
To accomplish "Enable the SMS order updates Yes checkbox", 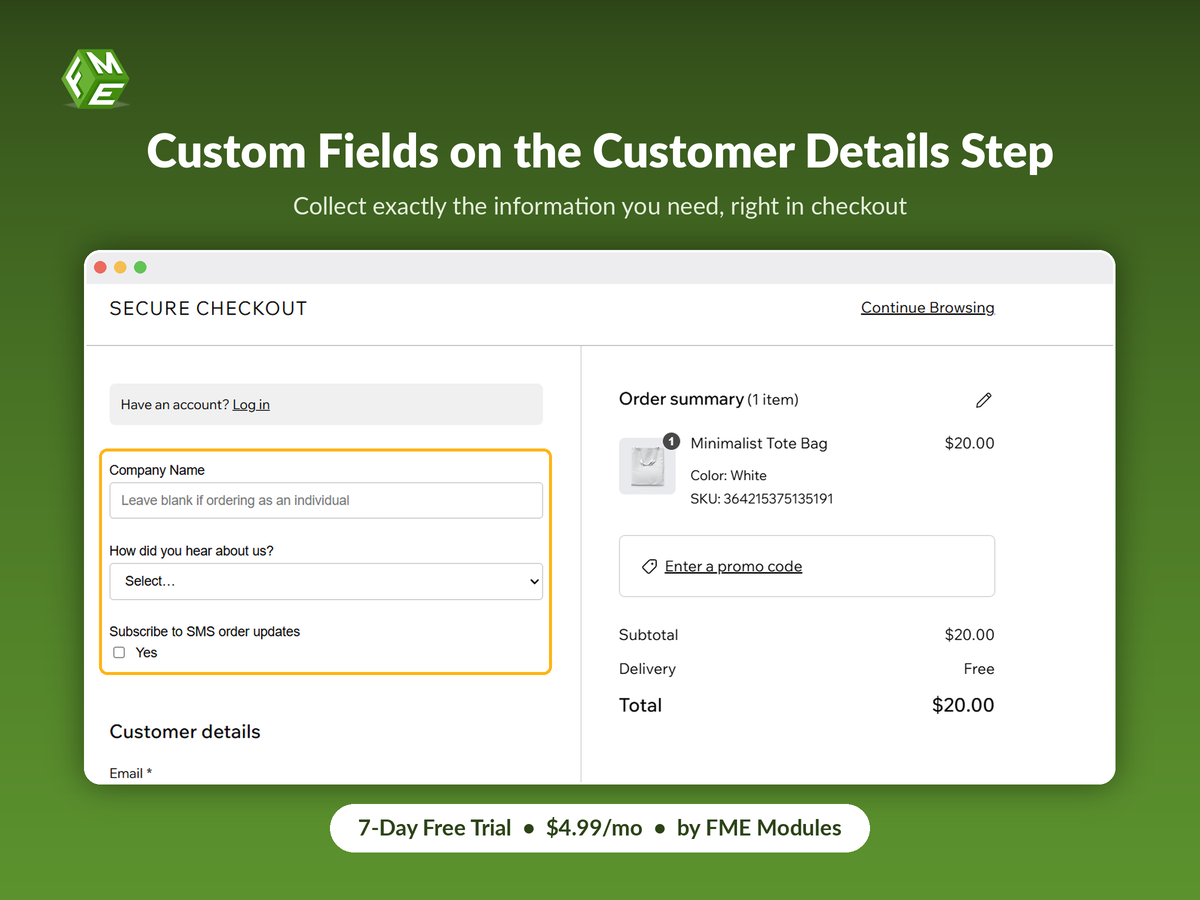I will click(x=119, y=653).
